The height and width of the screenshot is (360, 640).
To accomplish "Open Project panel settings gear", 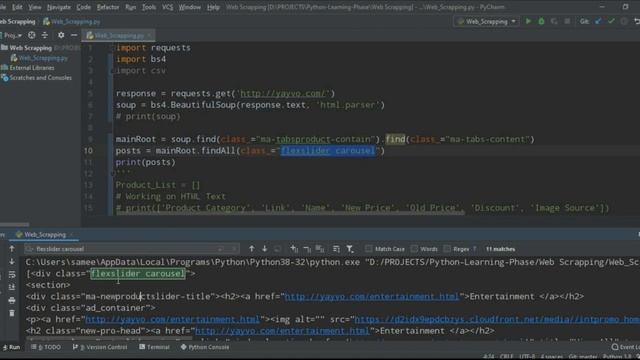I will (61, 36).
